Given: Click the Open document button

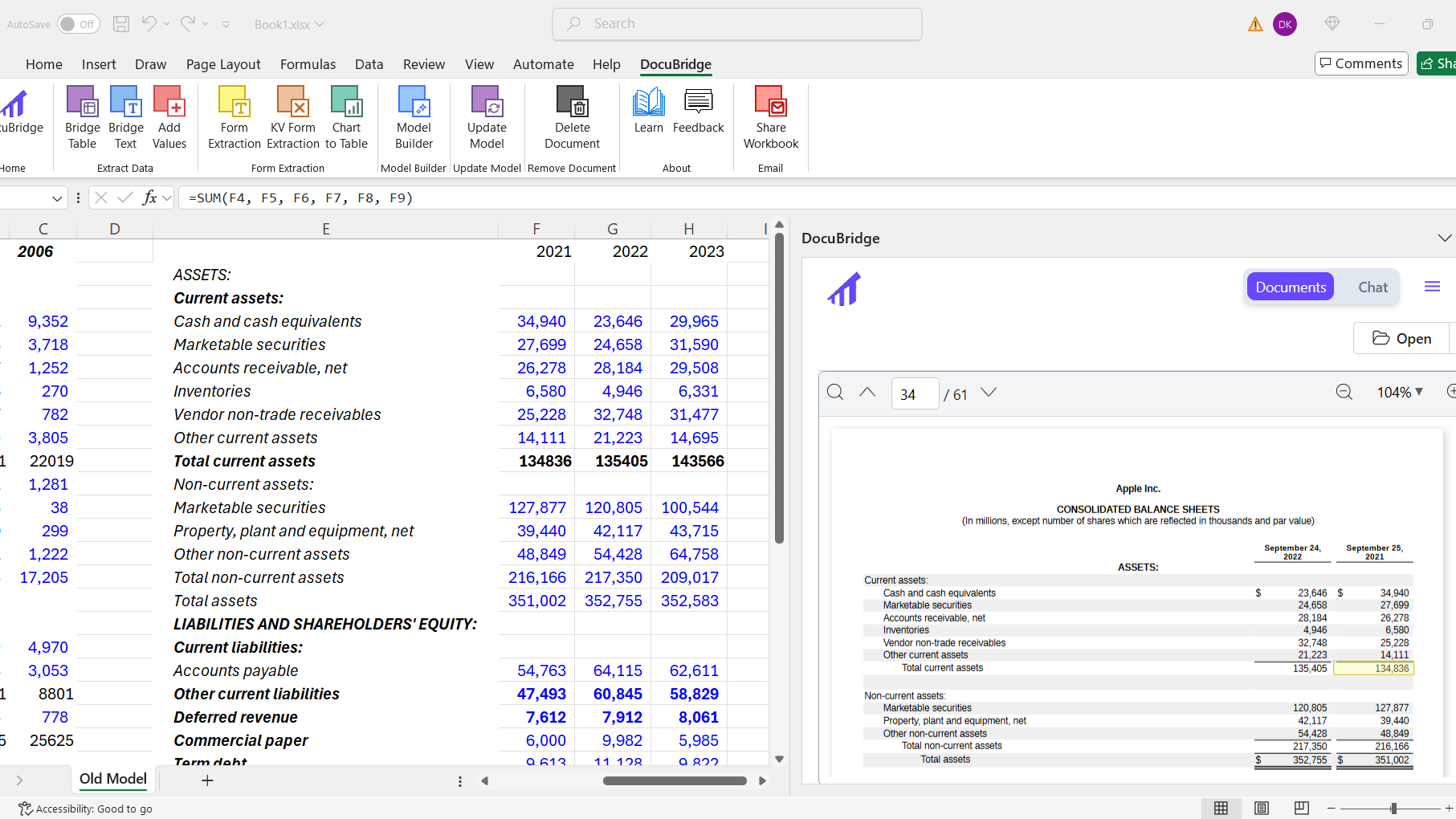Looking at the screenshot, I should point(1402,338).
